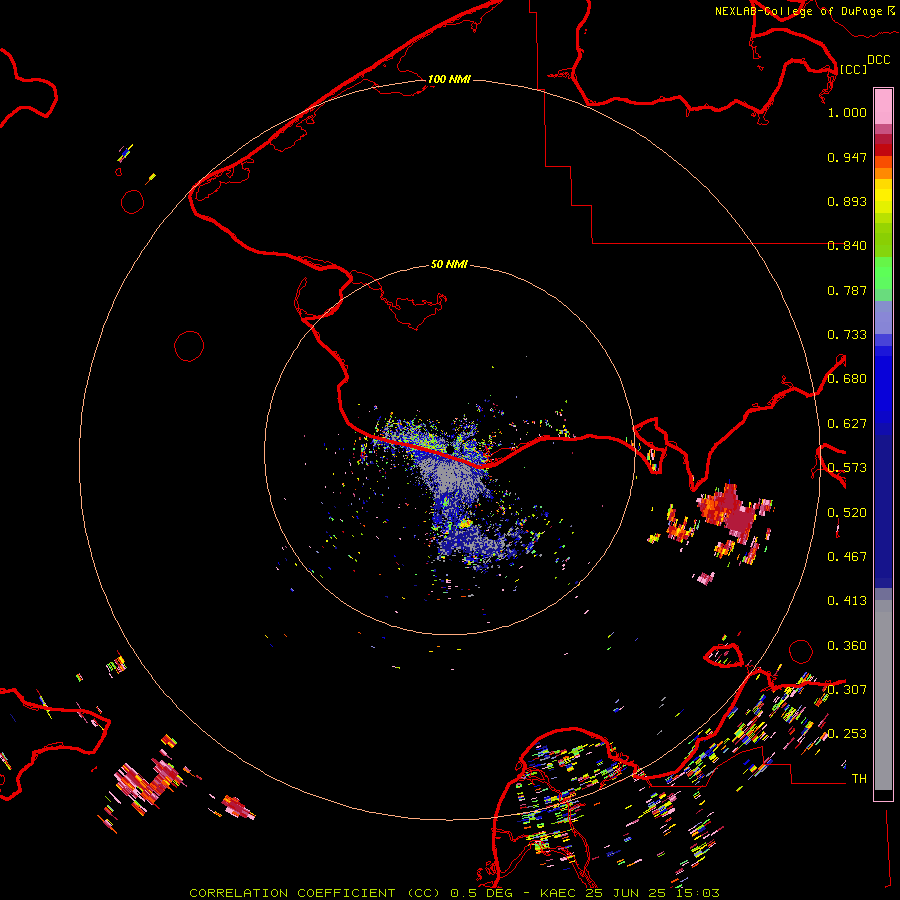Click the 0.307 scale value
The height and width of the screenshot is (900, 900).
point(847,690)
